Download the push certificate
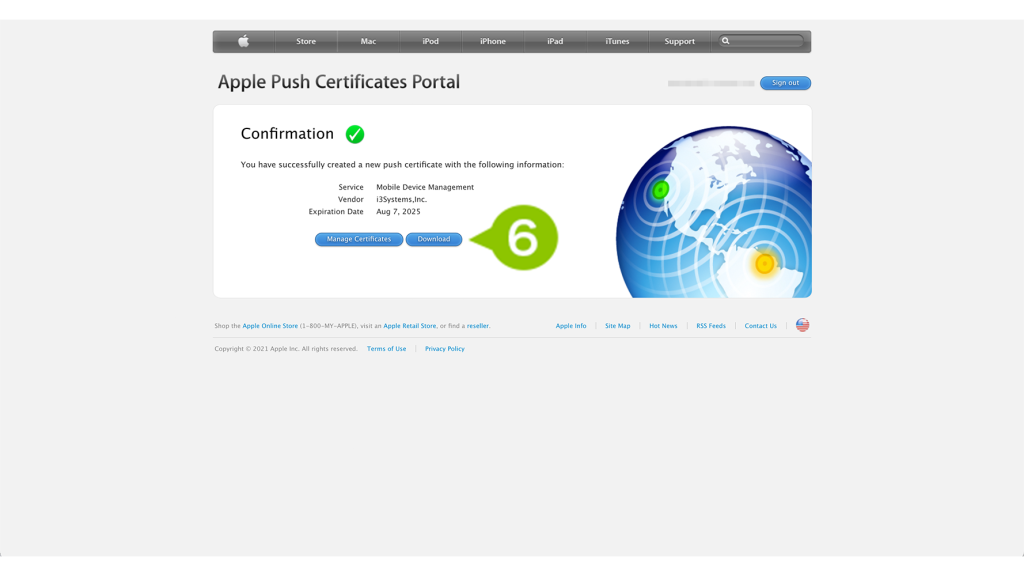This screenshot has height=576, width=1024. pos(434,239)
